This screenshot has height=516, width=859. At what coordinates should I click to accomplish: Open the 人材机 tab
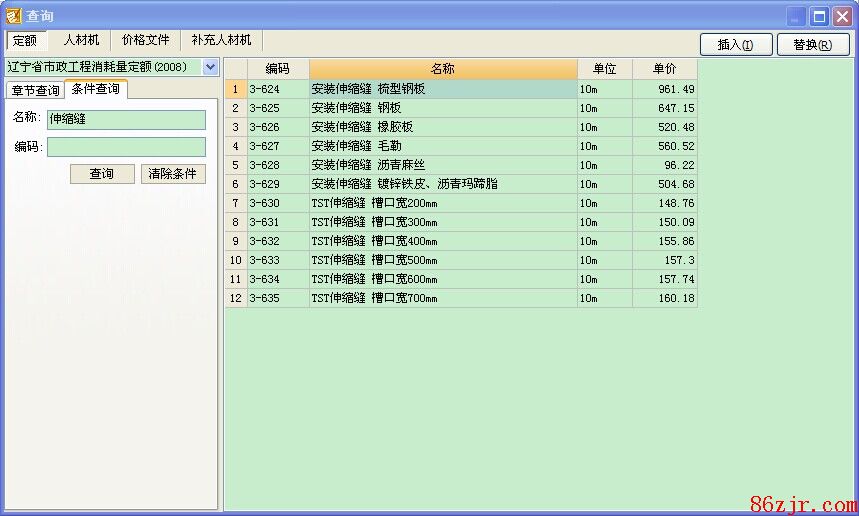[81, 41]
